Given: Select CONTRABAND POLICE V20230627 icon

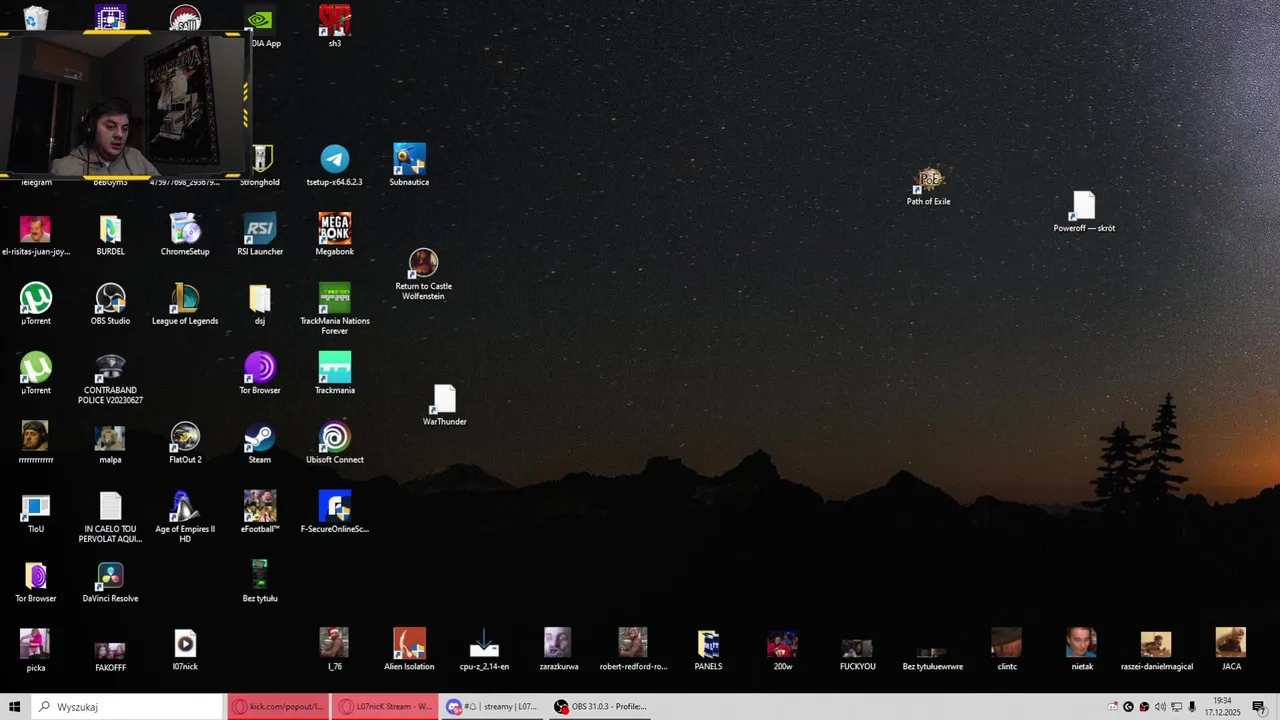Looking at the screenshot, I should pyautogui.click(x=110, y=379).
